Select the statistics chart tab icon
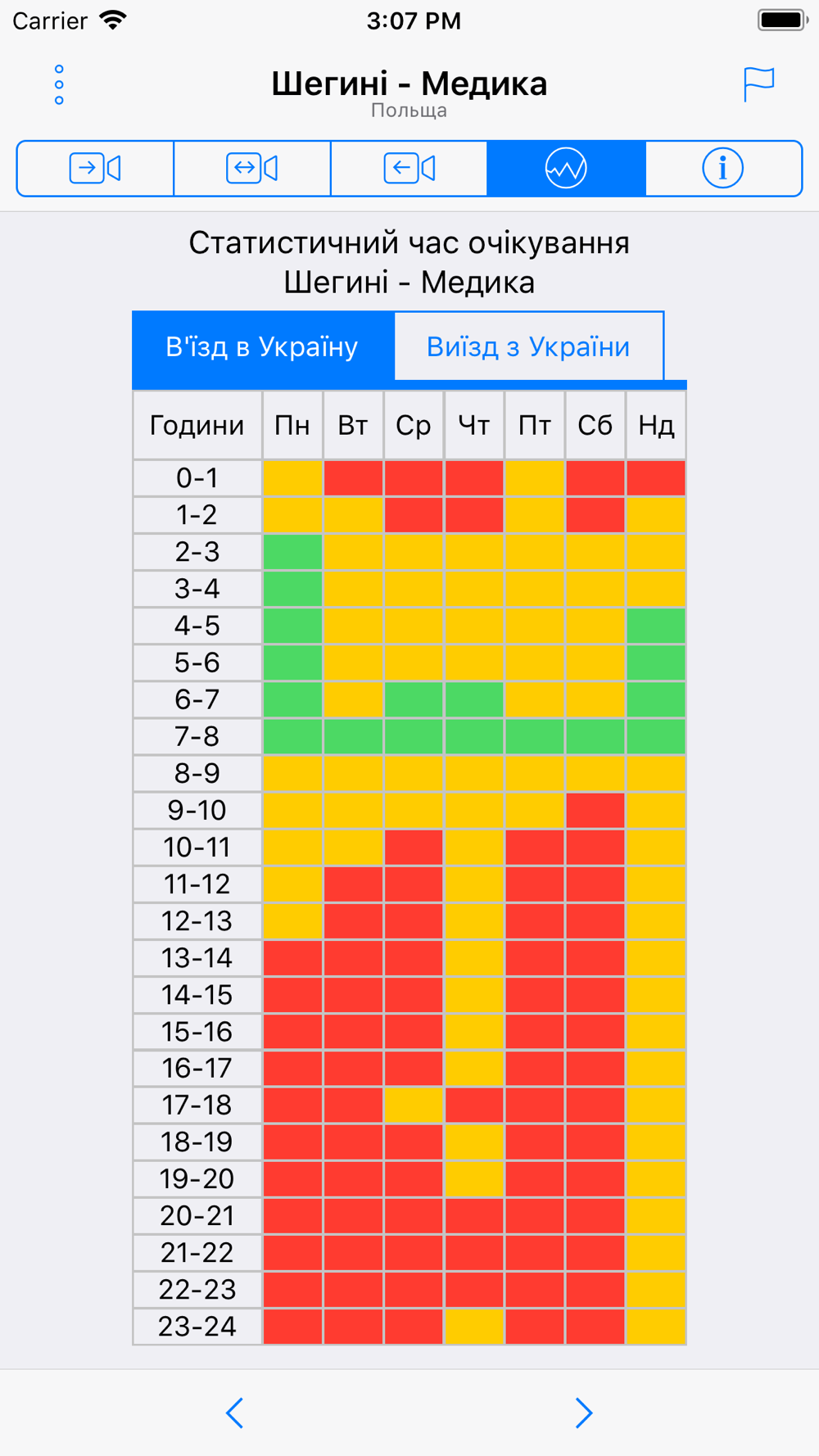 point(566,169)
